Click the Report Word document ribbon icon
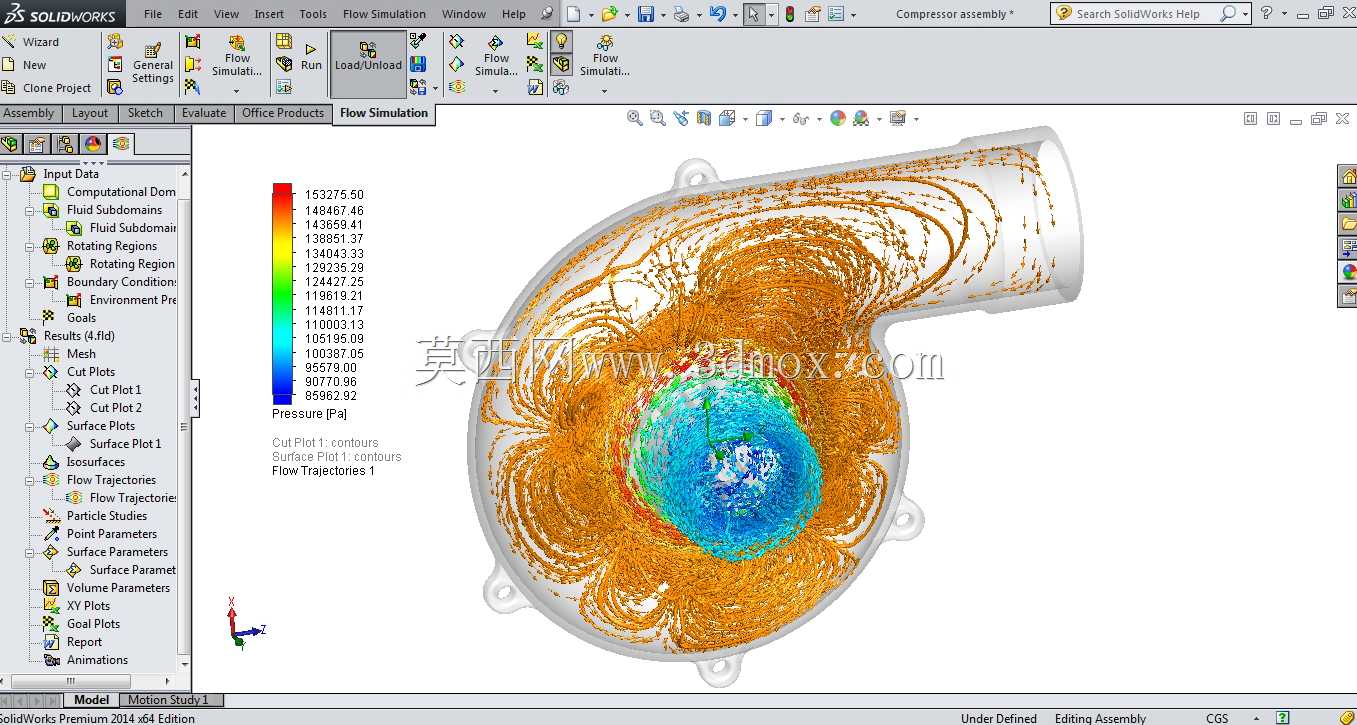This screenshot has width=1357, height=725. coord(535,87)
